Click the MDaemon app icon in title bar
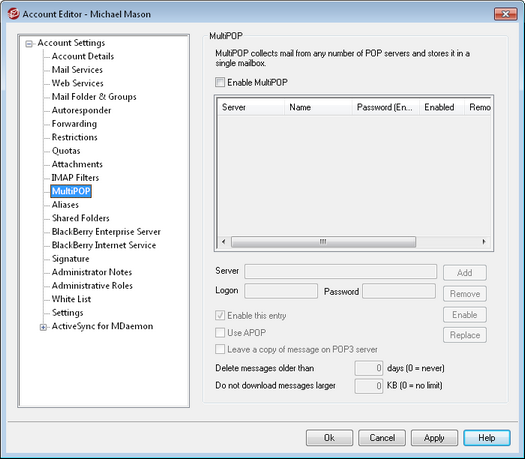Screen dimensions: 525x459 click(13, 14)
